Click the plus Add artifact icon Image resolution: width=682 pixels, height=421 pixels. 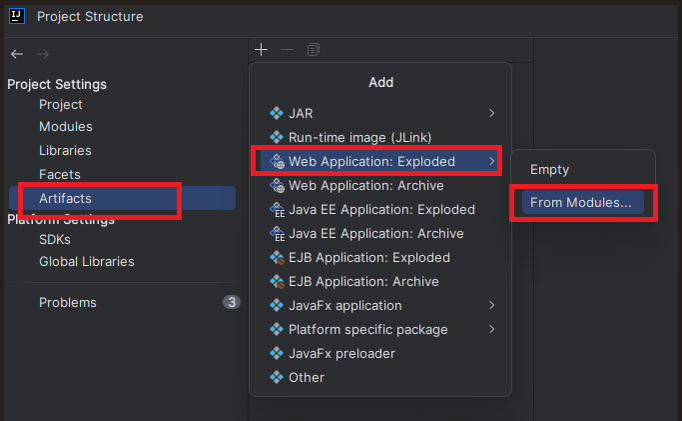click(261, 50)
